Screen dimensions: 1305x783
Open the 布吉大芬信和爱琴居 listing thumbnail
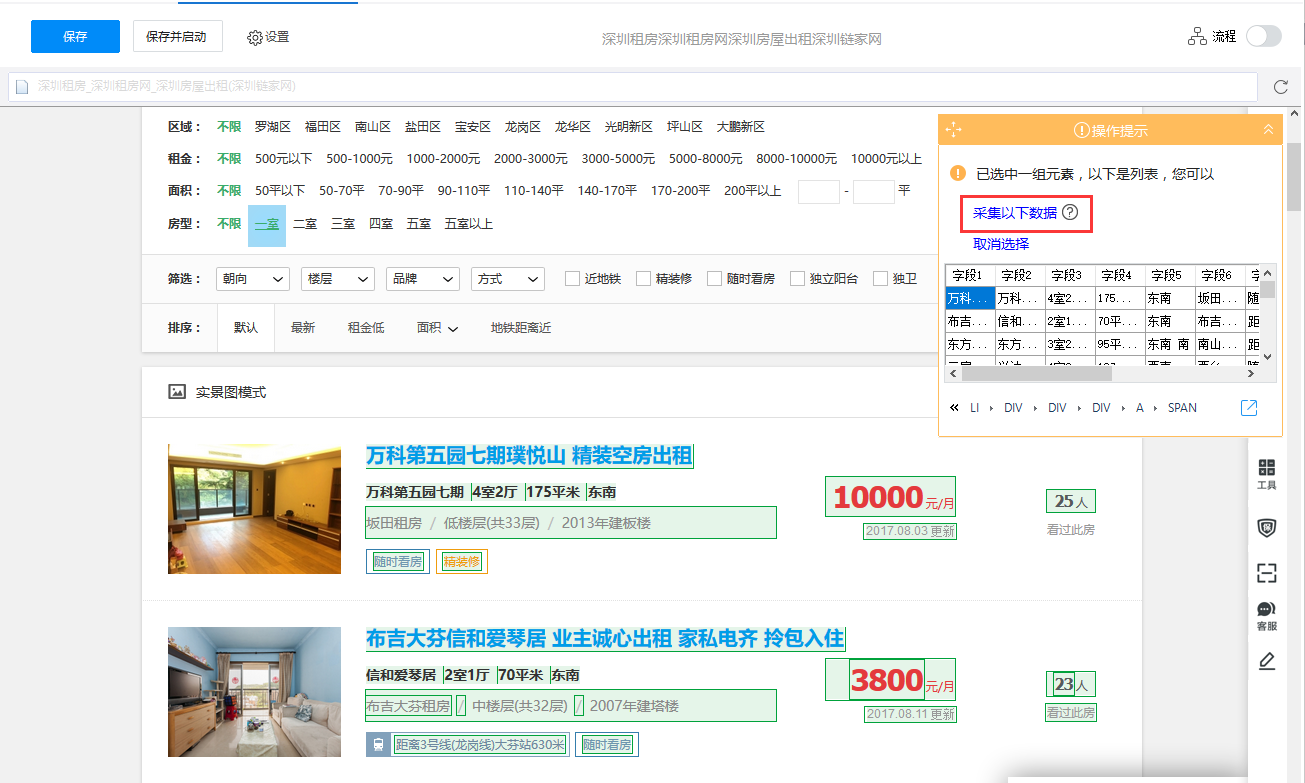[x=254, y=692]
